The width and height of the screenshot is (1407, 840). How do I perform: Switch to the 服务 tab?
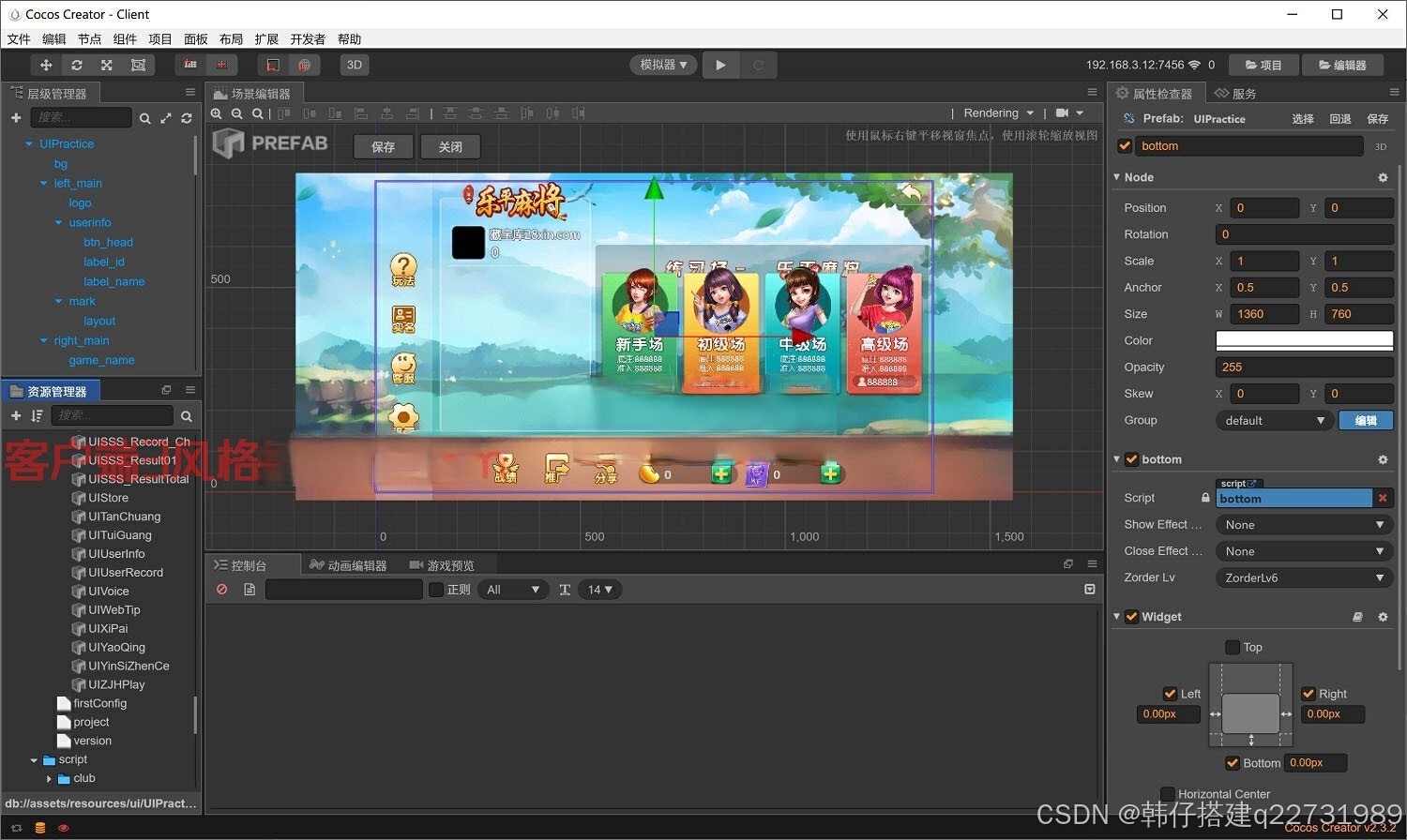pyautogui.click(x=1235, y=94)
